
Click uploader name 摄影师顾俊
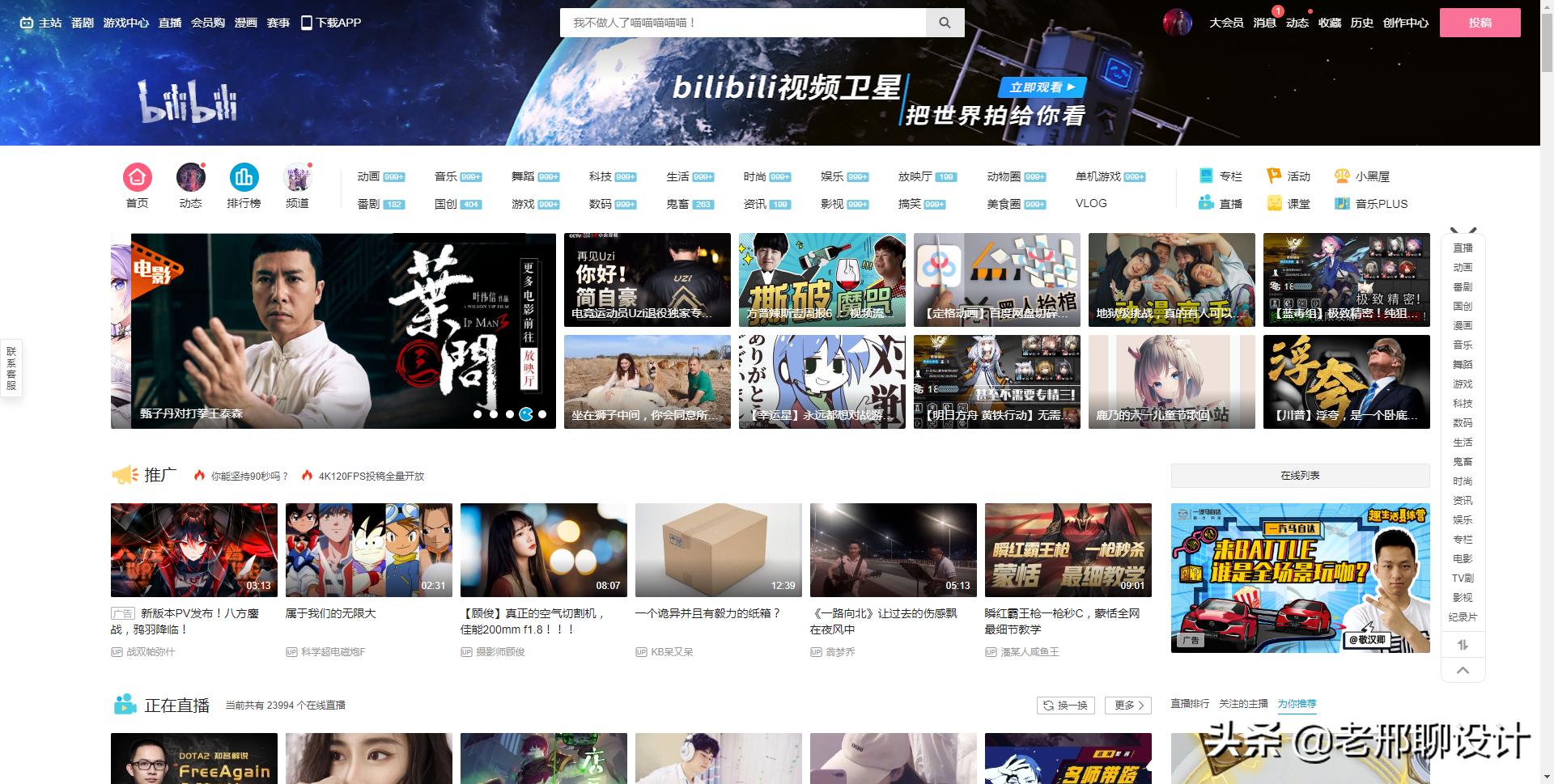(x=500, y=652)
